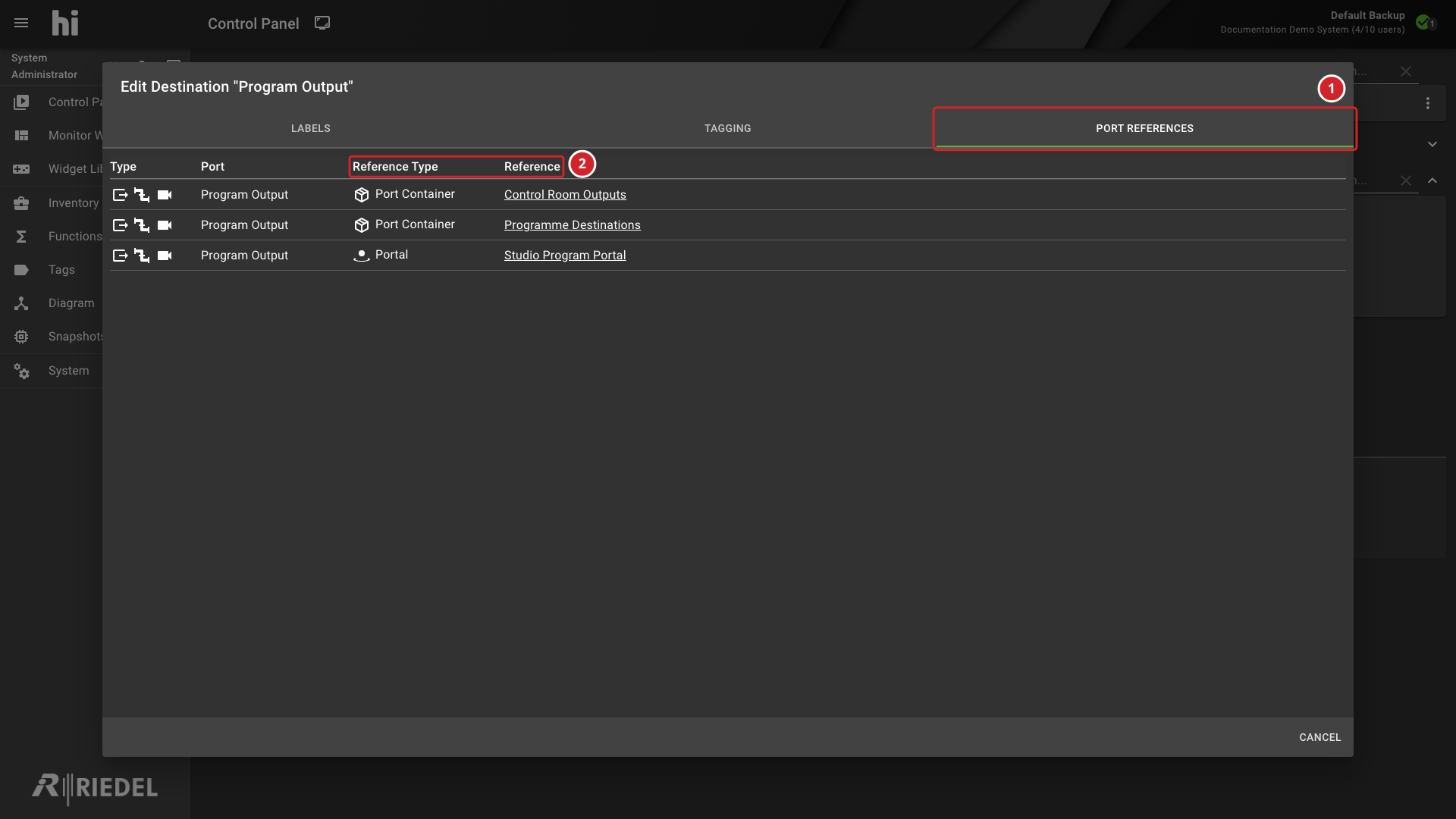Click the green backup status check icon

(1423, 22)
